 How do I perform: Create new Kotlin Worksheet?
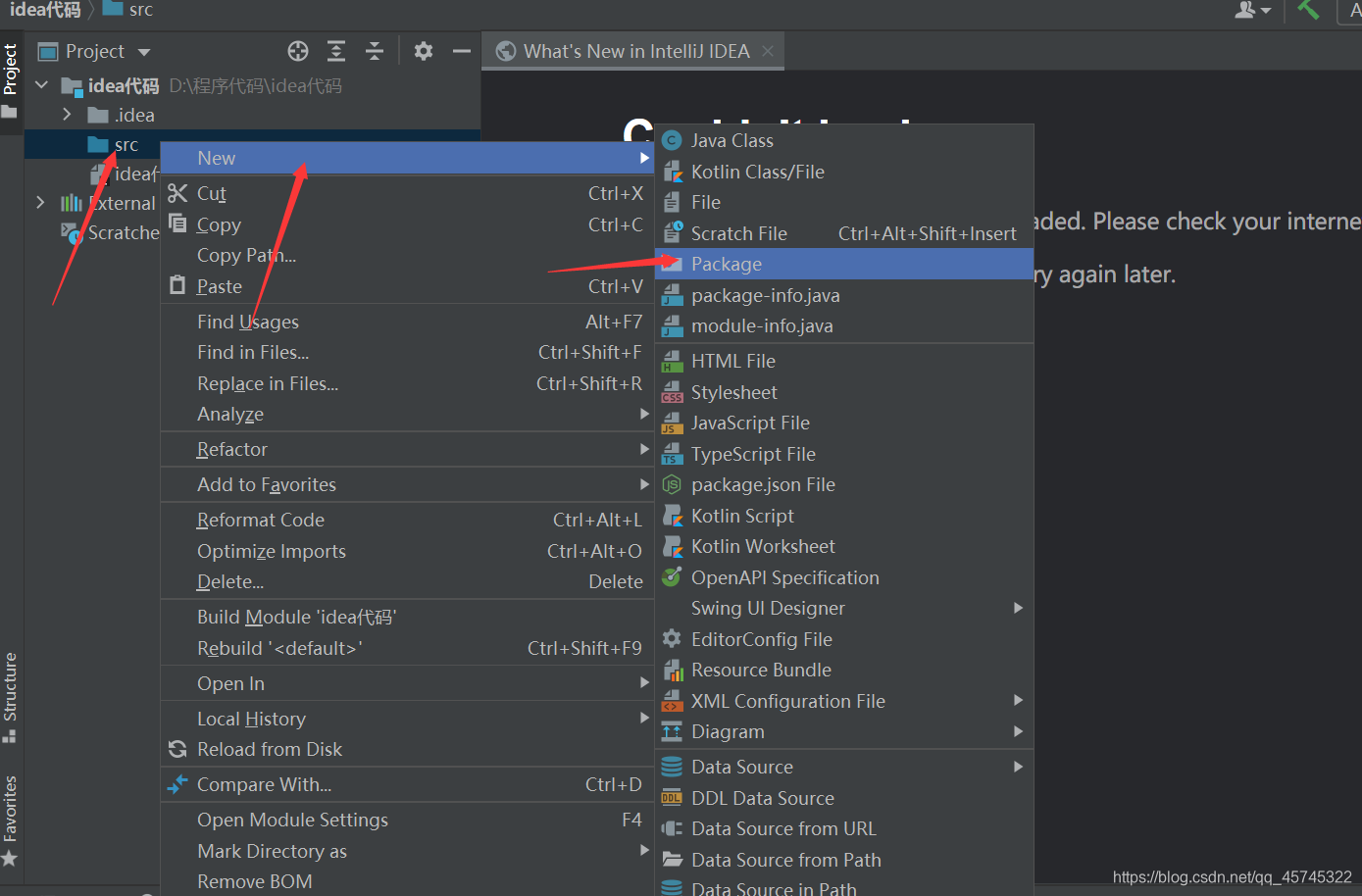[x=844, y=546]
